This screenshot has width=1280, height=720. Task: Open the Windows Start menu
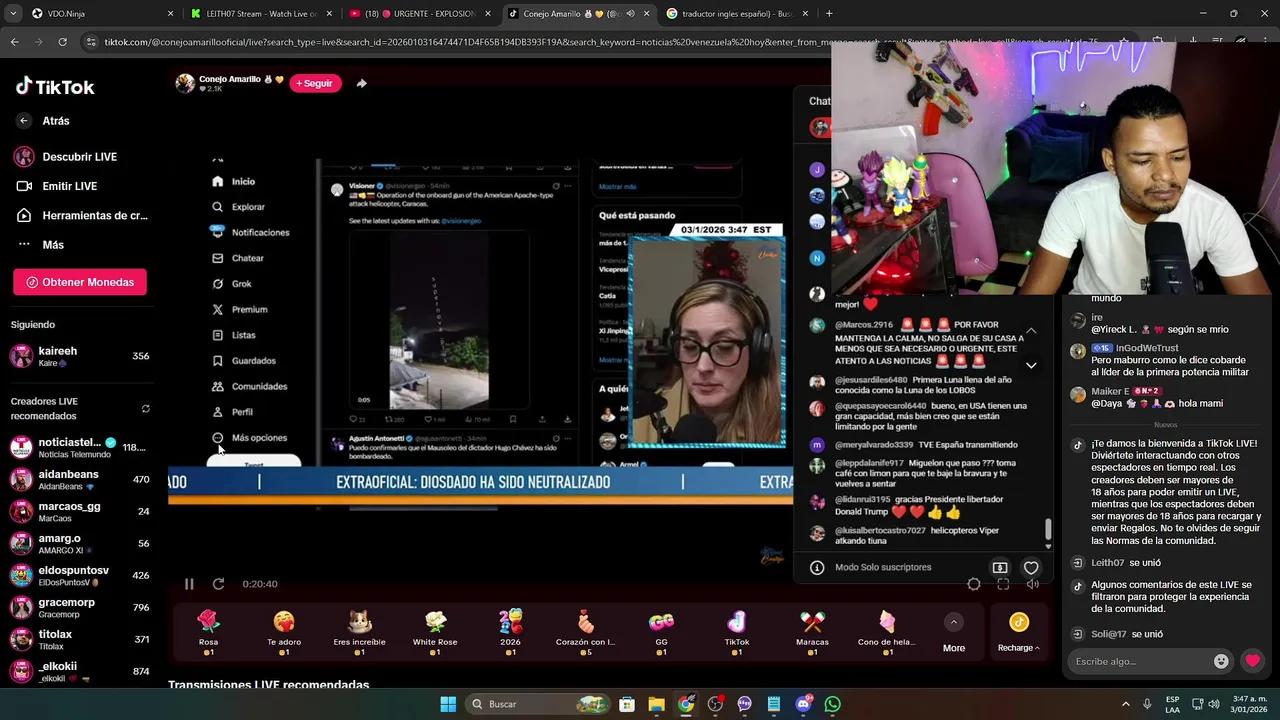448,704
